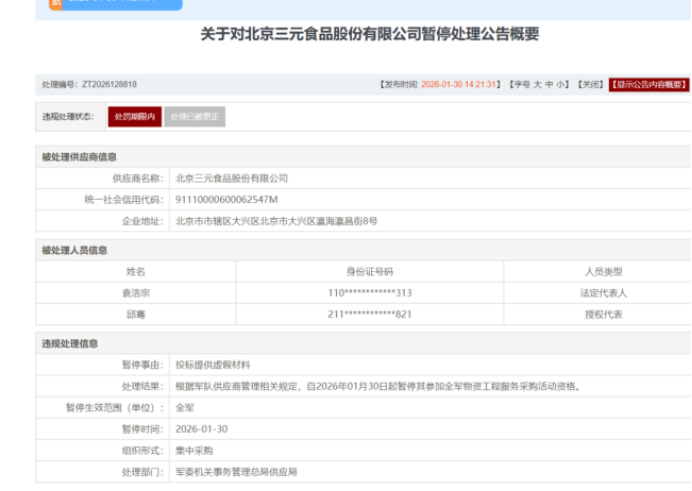
Task: Click the 统一社会信用代码 label
Action: tap(124, 199)
